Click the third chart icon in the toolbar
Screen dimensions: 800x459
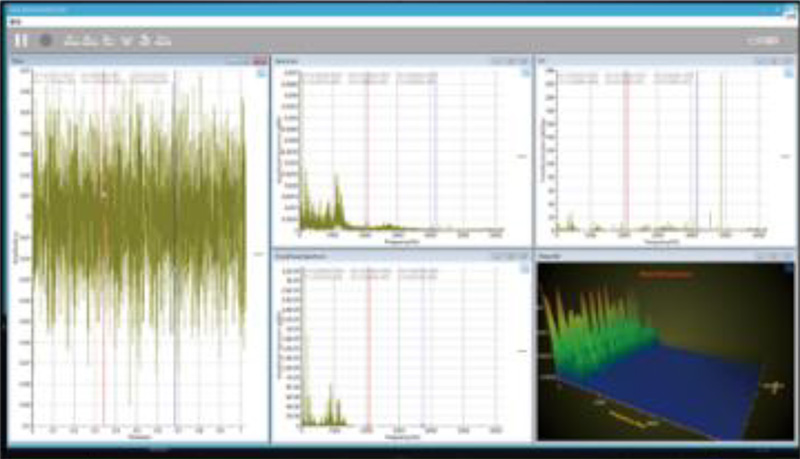click(108, 40)
